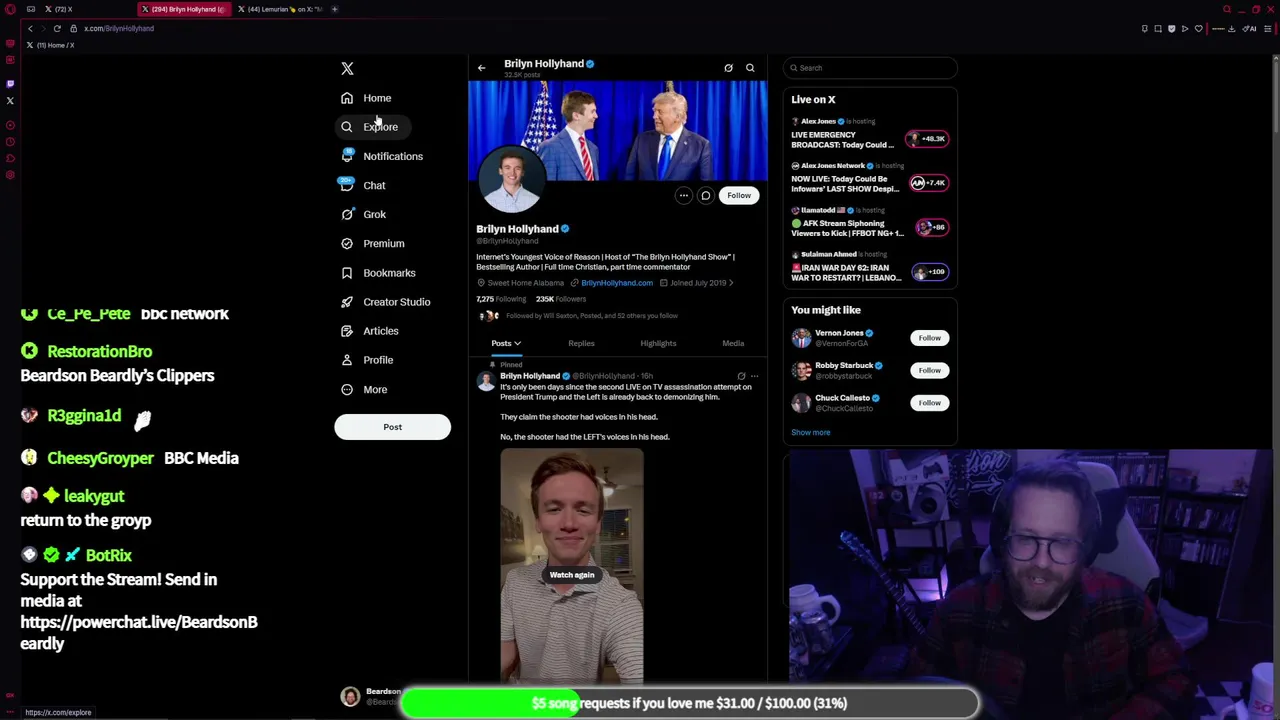
Task: Click Watch again on the video
Action: 572,575
